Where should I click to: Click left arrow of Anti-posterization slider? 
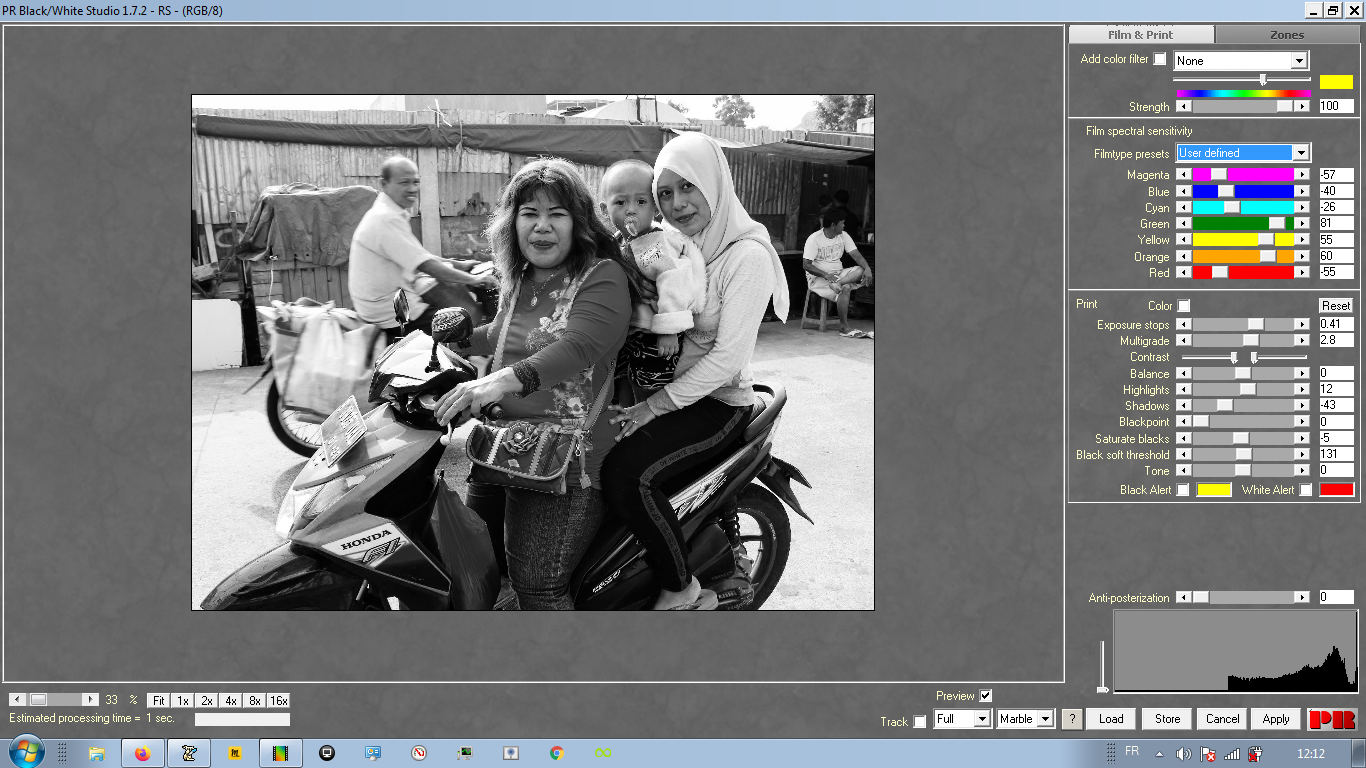(x=1184, y=597)
